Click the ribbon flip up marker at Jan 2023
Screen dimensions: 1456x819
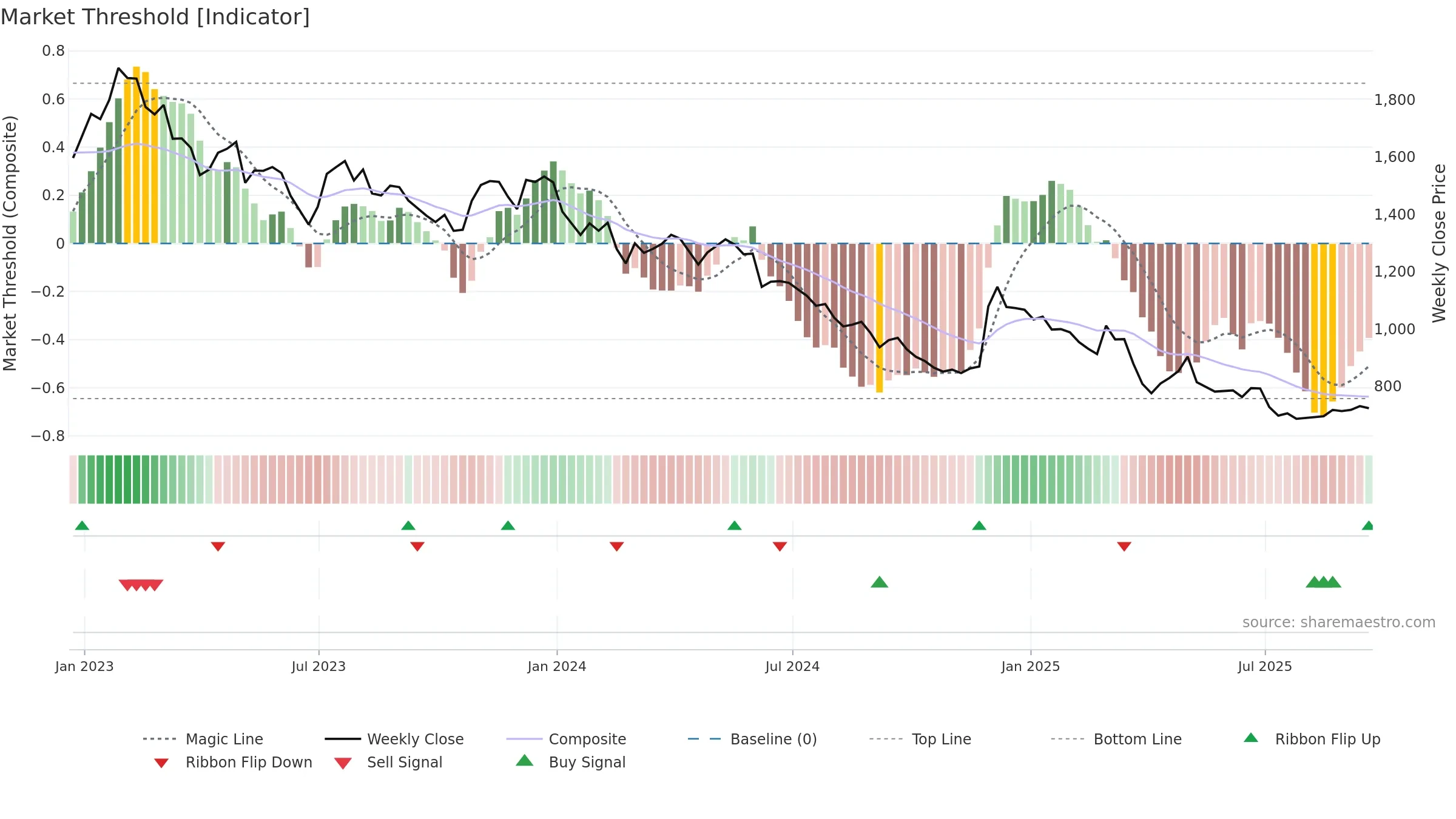pyautogui.click(x=82, y=525)
